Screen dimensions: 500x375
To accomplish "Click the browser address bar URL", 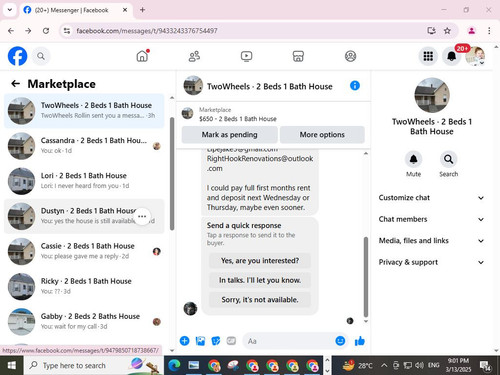I will [x=147, y=31].
